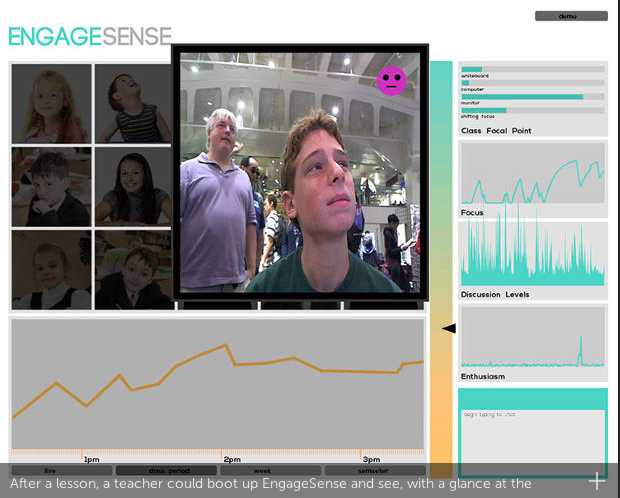Click the 'Discussion Levels' label
The width and height of the screenshot is (620, 498).
click(x=495, y=294)
